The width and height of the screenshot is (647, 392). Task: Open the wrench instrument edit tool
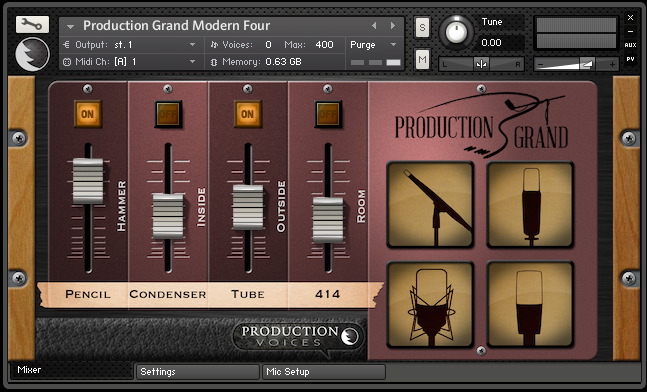pos(32,25)
